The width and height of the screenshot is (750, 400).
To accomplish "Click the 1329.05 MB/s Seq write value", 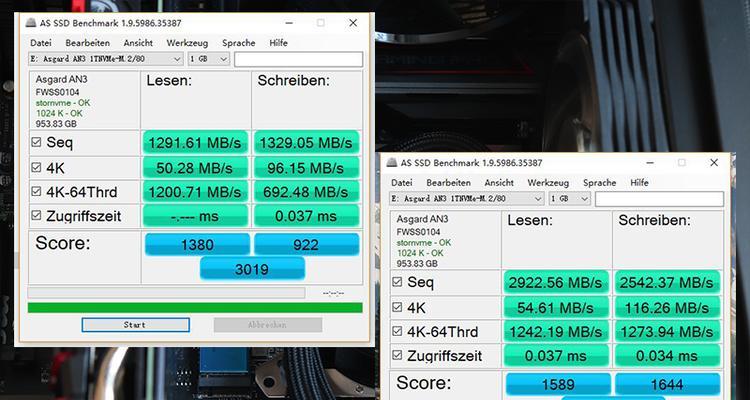I will click(306, 142).
